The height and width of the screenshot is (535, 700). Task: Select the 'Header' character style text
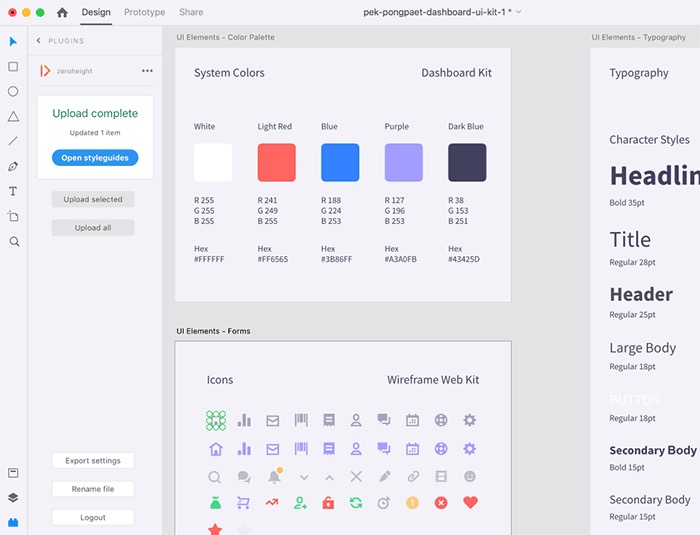coord(641,295)
